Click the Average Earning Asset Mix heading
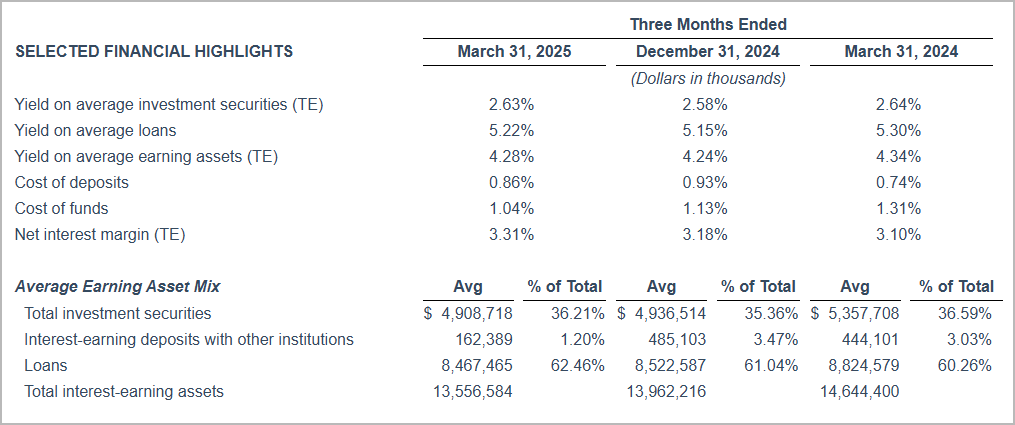 118,287
